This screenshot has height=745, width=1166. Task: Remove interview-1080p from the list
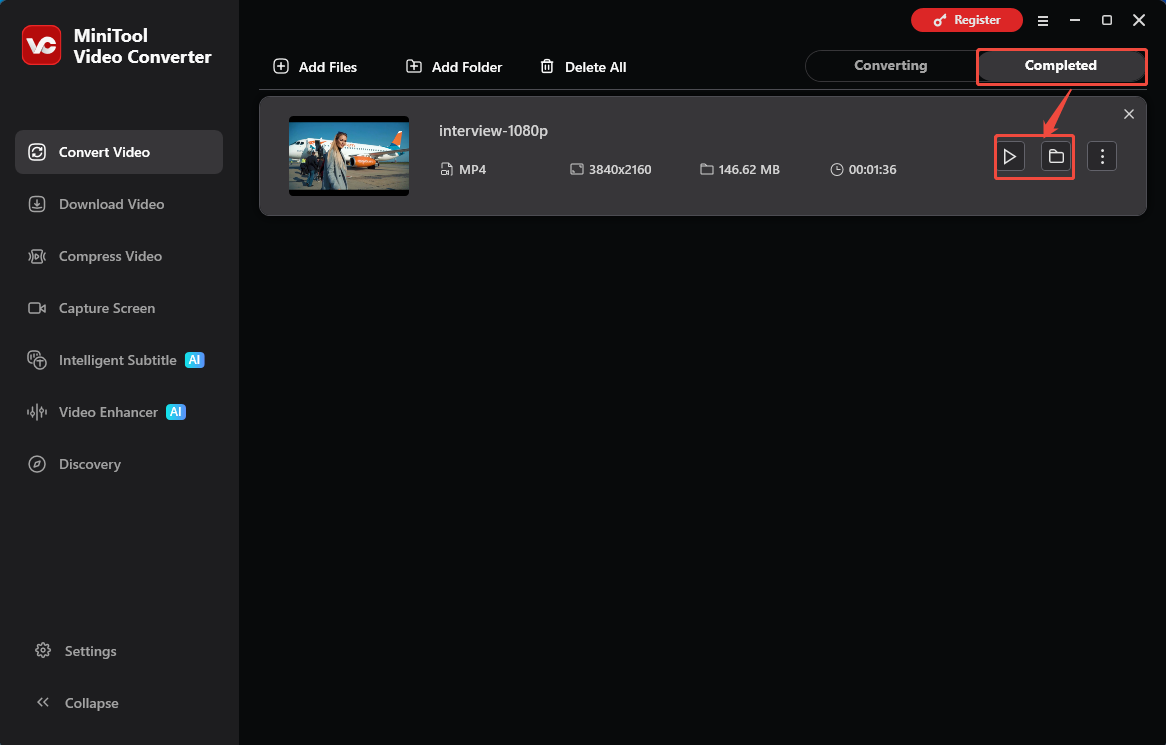pos(1129,114)
